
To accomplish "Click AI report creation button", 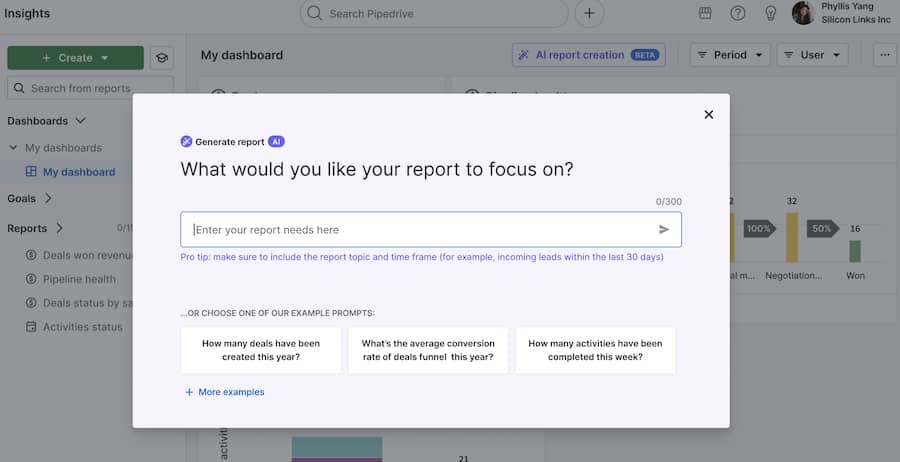I will [x=588, y=55].
